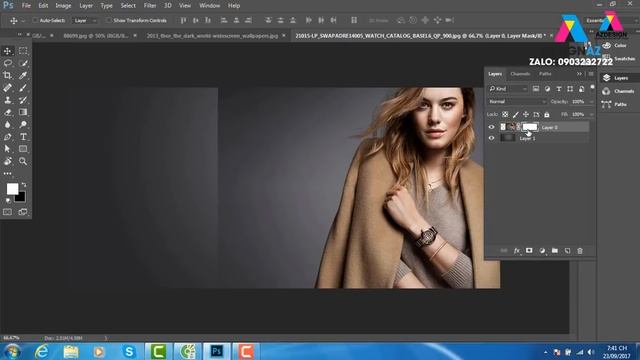Image resolution: width=640 pixels, height=360 pixels.
Task: Select the Brush tool
Action: (x=23, y=88)
